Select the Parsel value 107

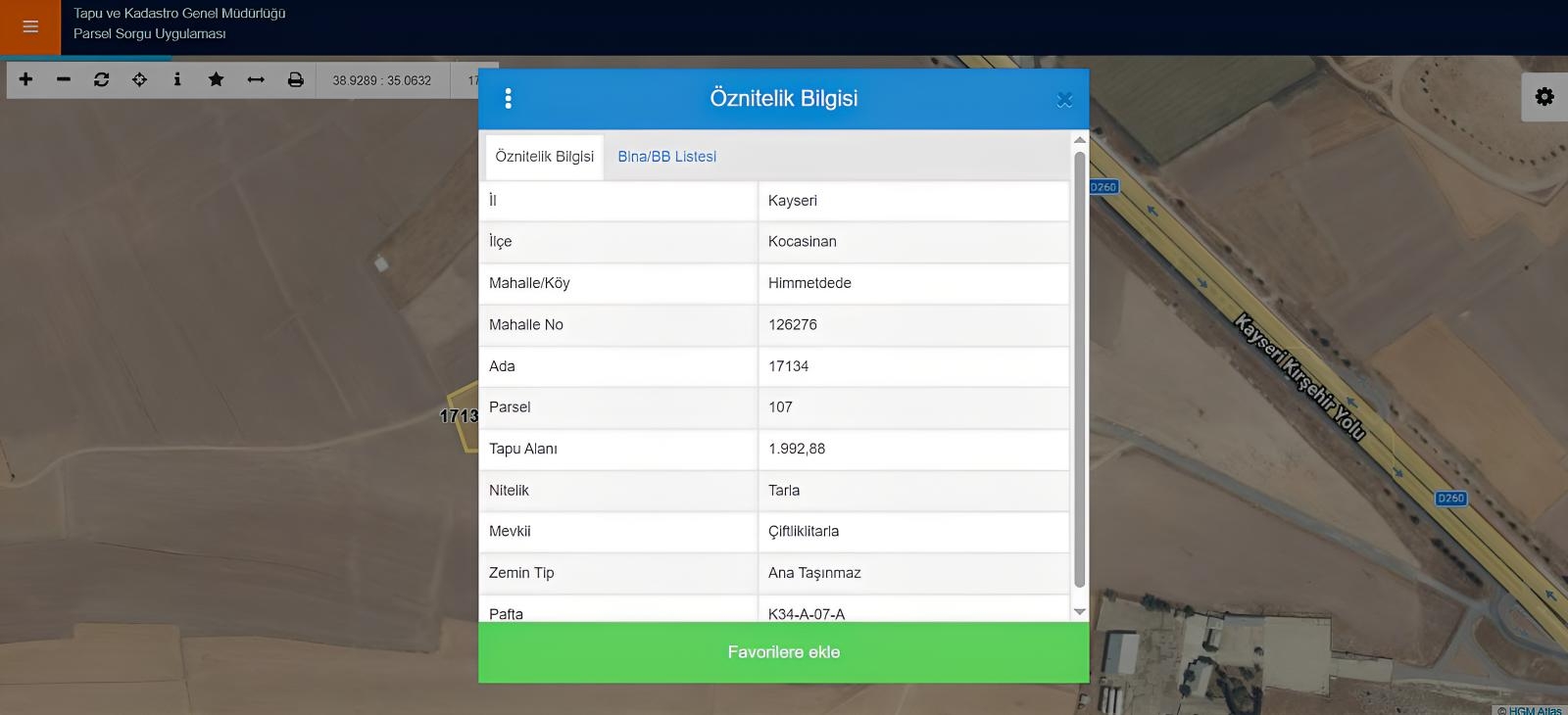point(913,407)
